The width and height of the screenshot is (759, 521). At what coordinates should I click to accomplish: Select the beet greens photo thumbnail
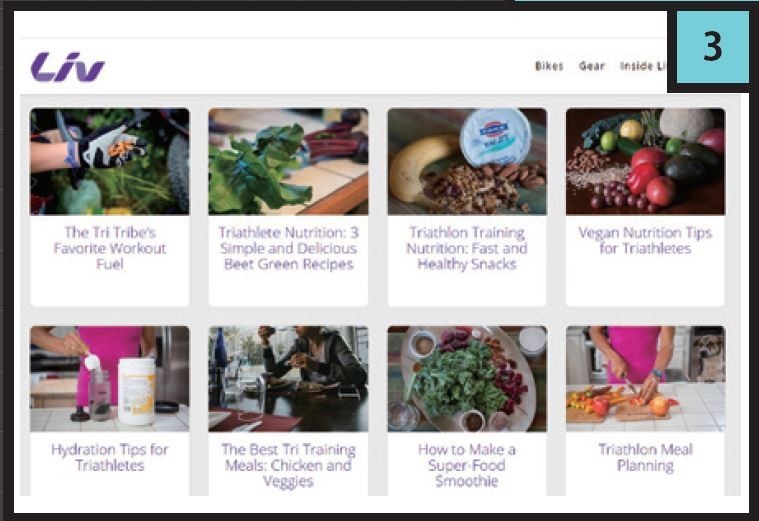click(x=288, y=161)
